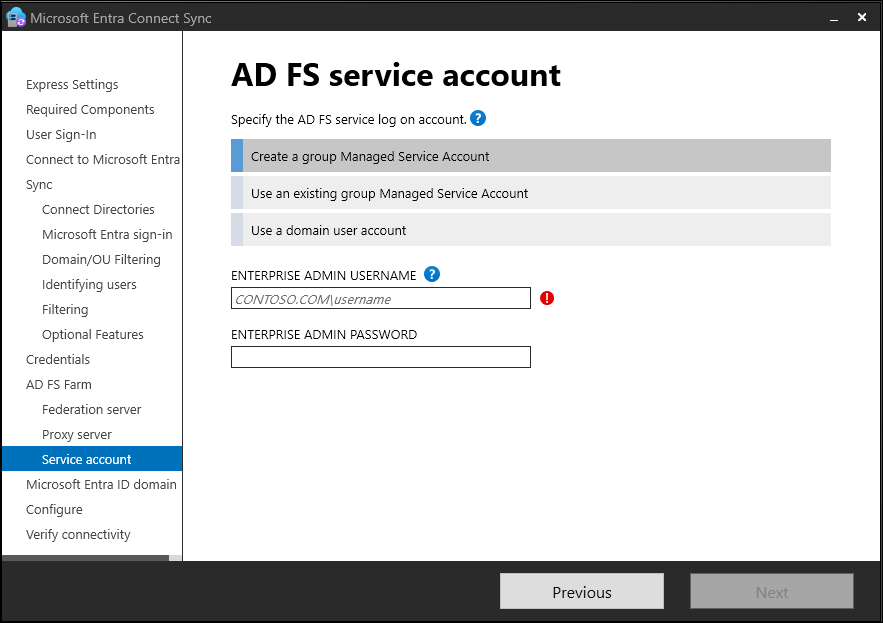Click the red error icon beside username field
The width and height of the screenshot is (883, 623).
[x=547, y=298]
